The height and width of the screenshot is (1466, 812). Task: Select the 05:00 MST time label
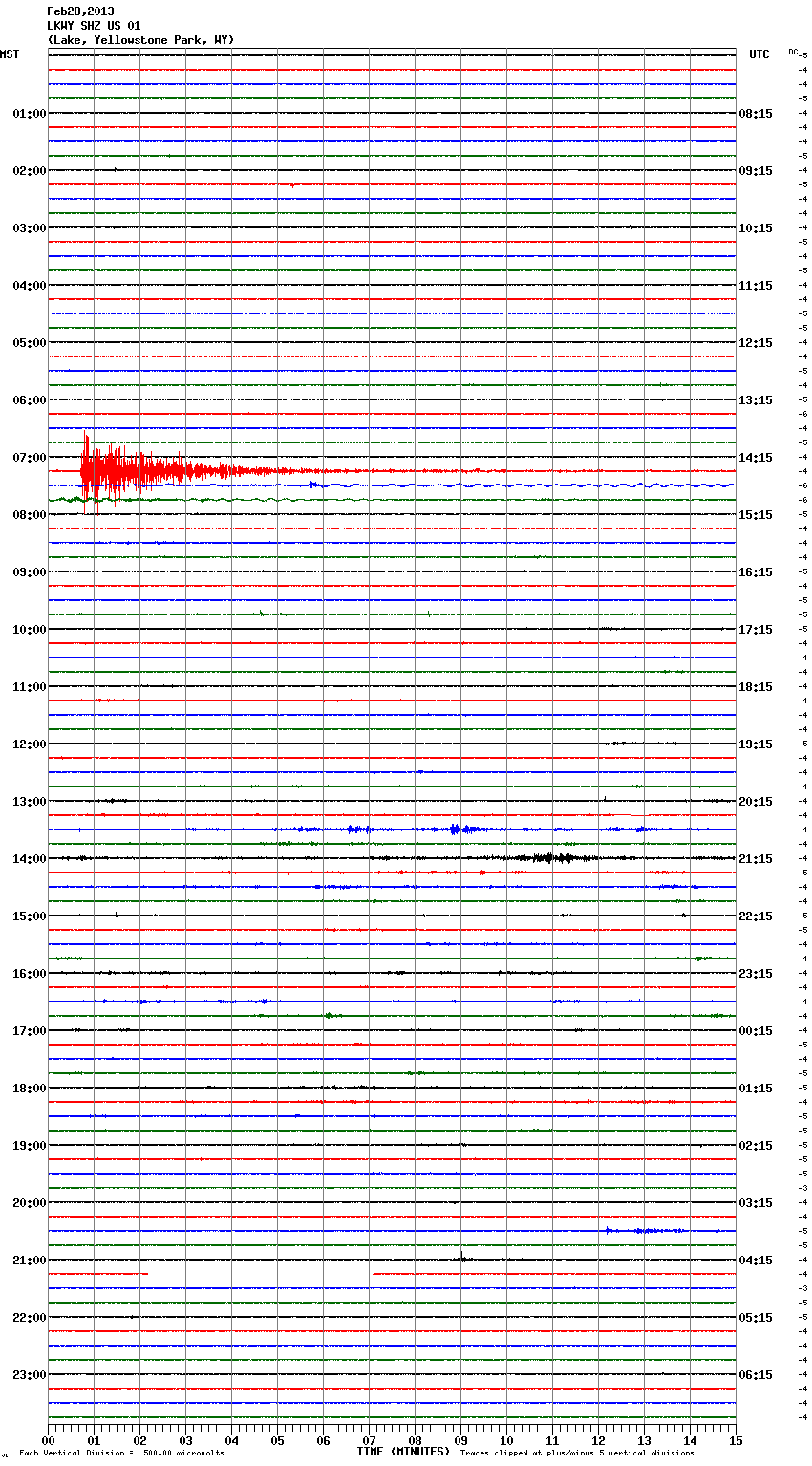click(29, 343)
